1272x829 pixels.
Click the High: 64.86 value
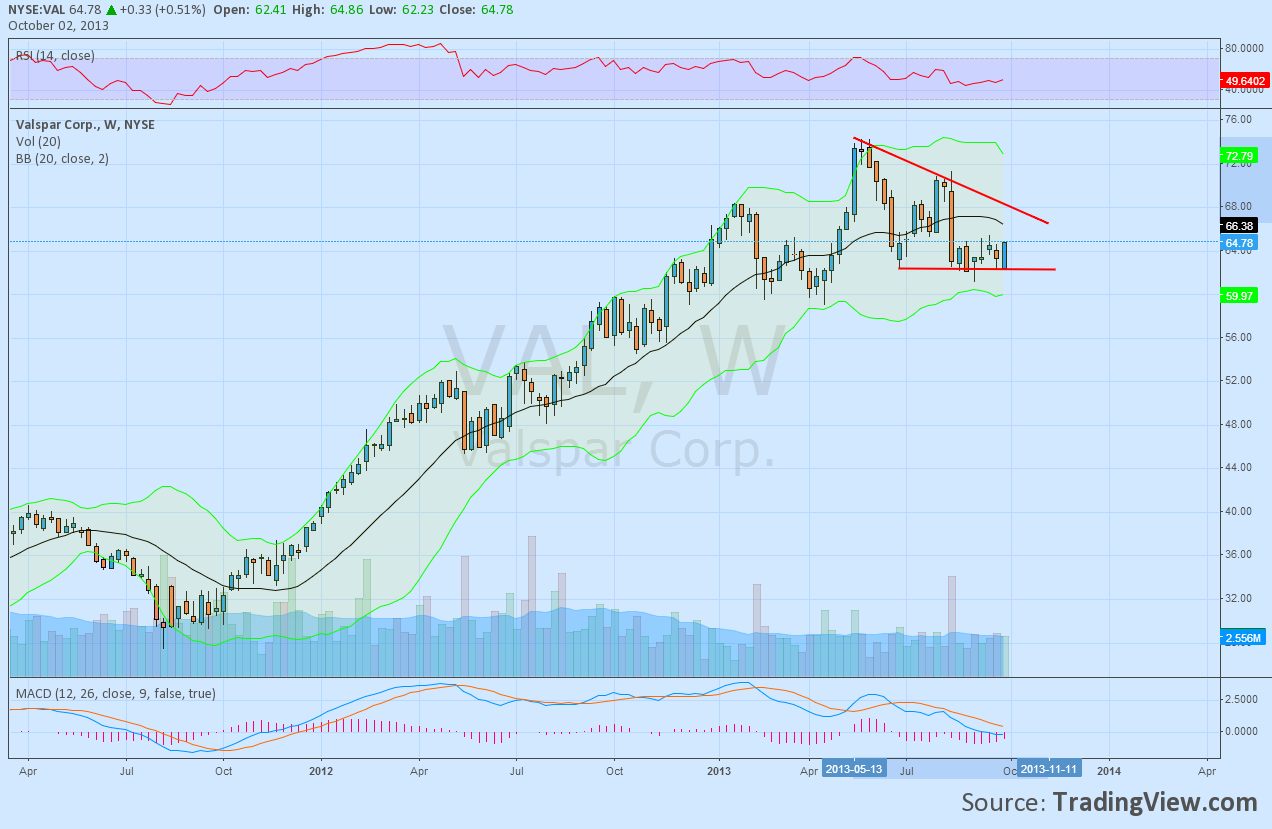coord(326,9)
